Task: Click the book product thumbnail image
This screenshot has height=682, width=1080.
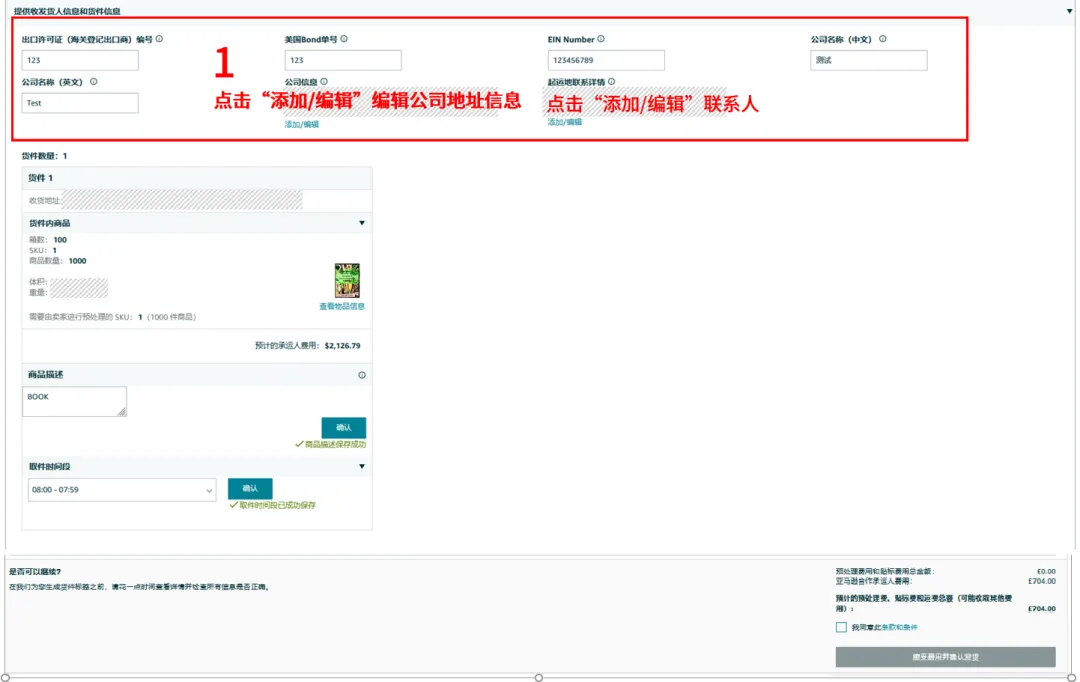Action: tap(347, 281)
